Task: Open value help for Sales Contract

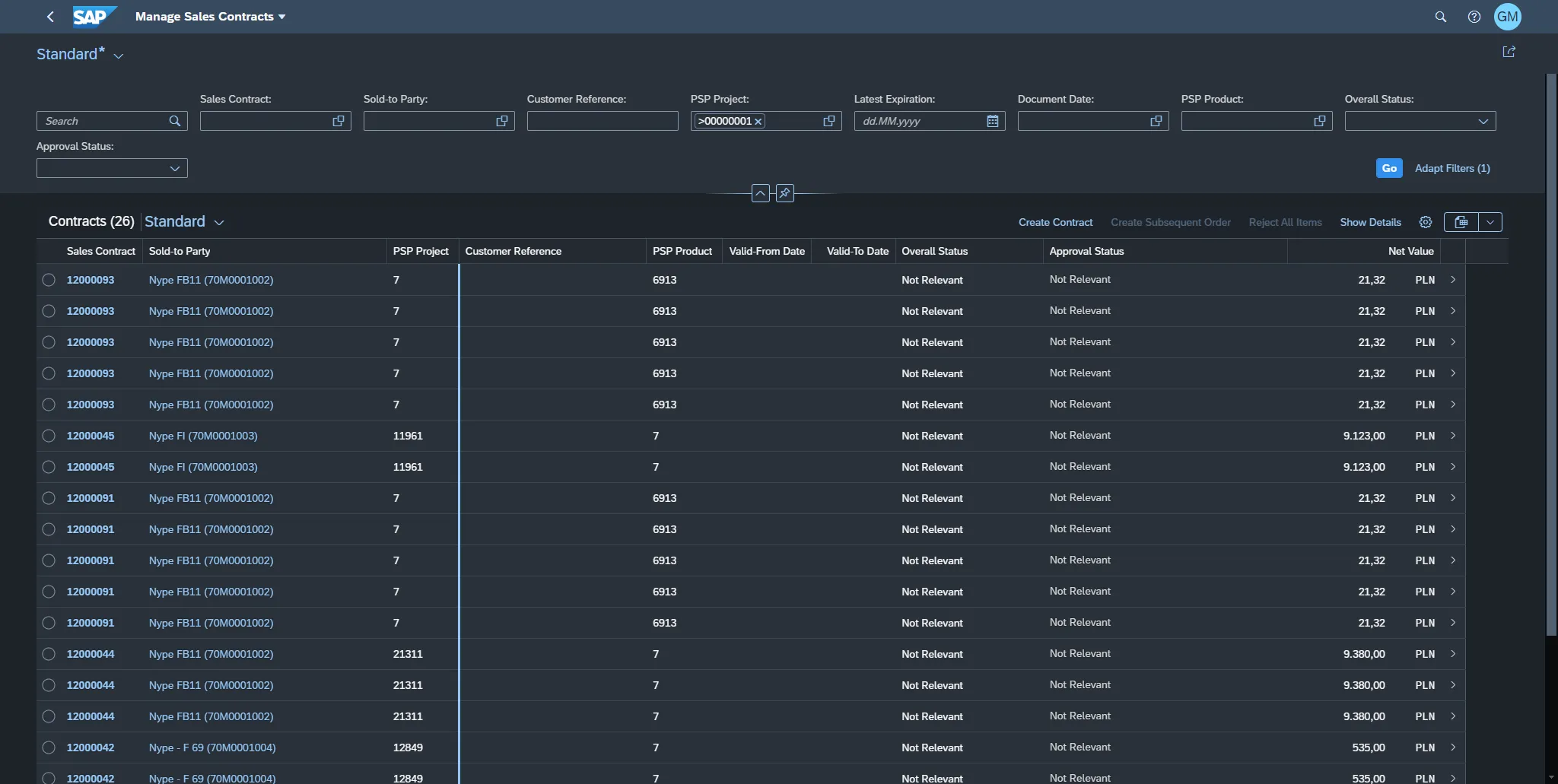Action: pos(339,121)
